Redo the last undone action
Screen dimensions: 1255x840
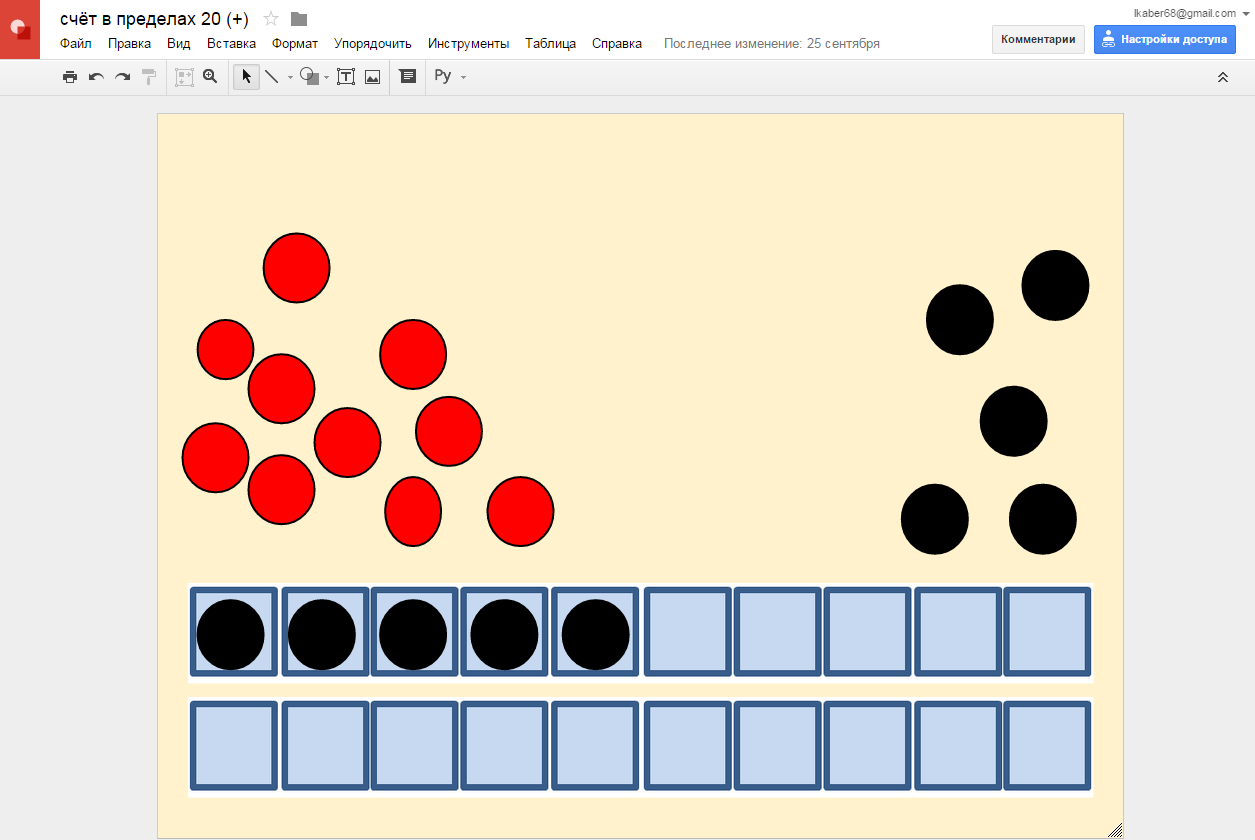coord(122,77)
